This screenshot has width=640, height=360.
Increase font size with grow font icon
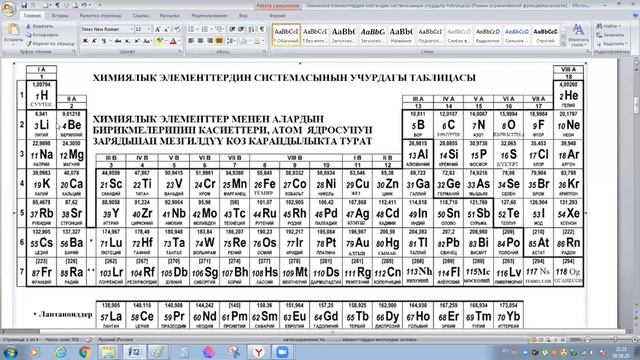[x=158, y=29]
